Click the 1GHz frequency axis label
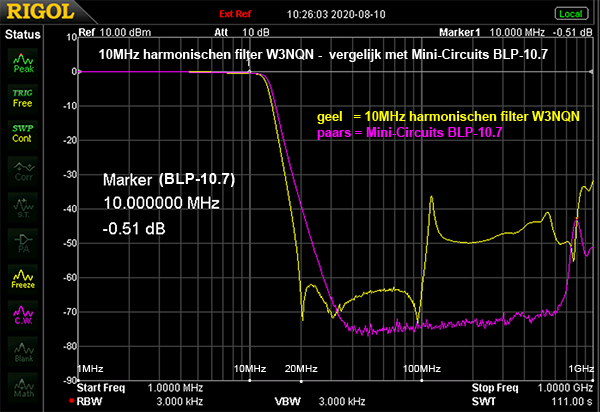600x412 pixels. pos(581,369)
